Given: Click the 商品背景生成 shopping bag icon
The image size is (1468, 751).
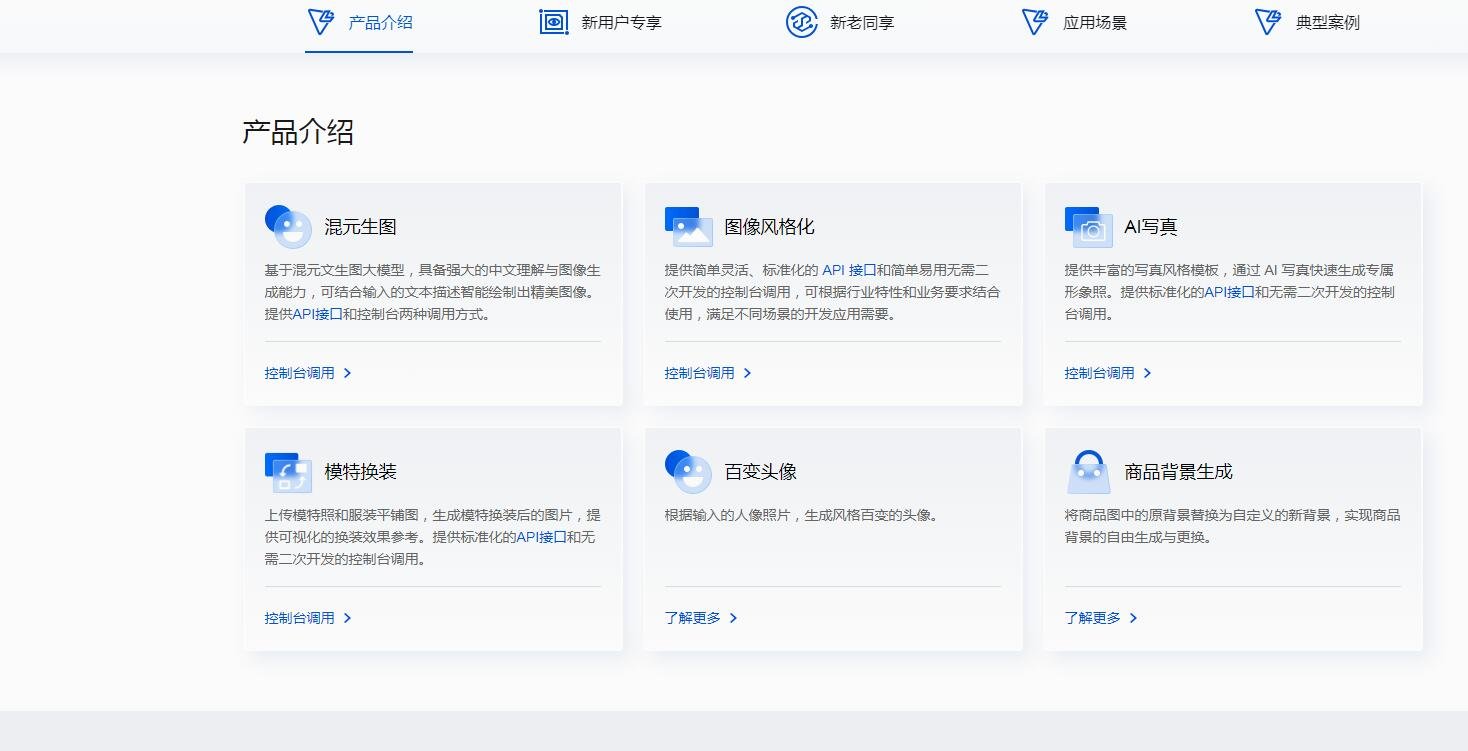Looking at the screenshot, I should (1087, 469).
